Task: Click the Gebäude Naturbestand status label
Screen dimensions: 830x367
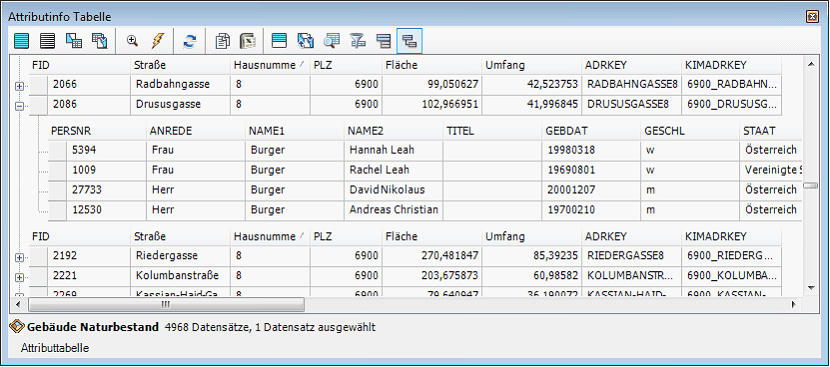Action: [x=93, y=327]
